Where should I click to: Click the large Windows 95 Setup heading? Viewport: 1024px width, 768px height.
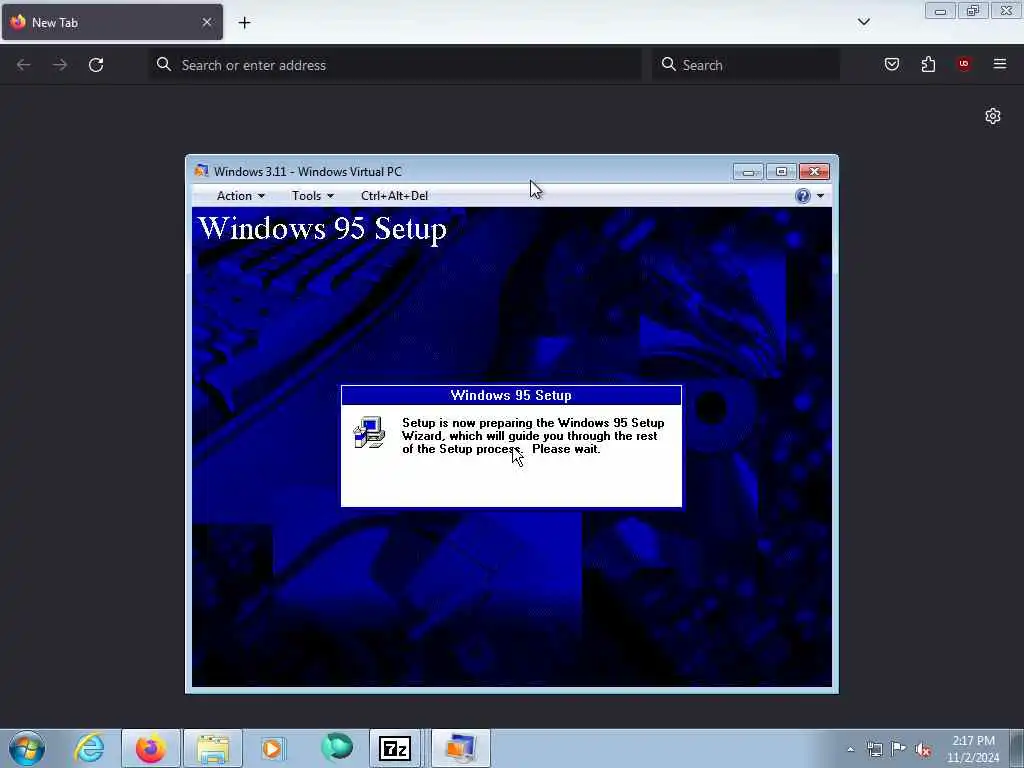point(323,229)
